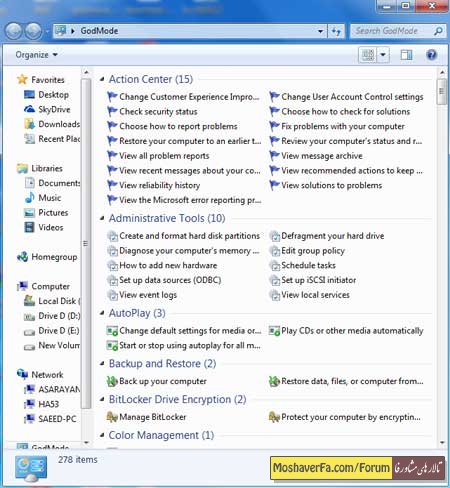Open the view options dropdown arrow

[x=383, y=55]
